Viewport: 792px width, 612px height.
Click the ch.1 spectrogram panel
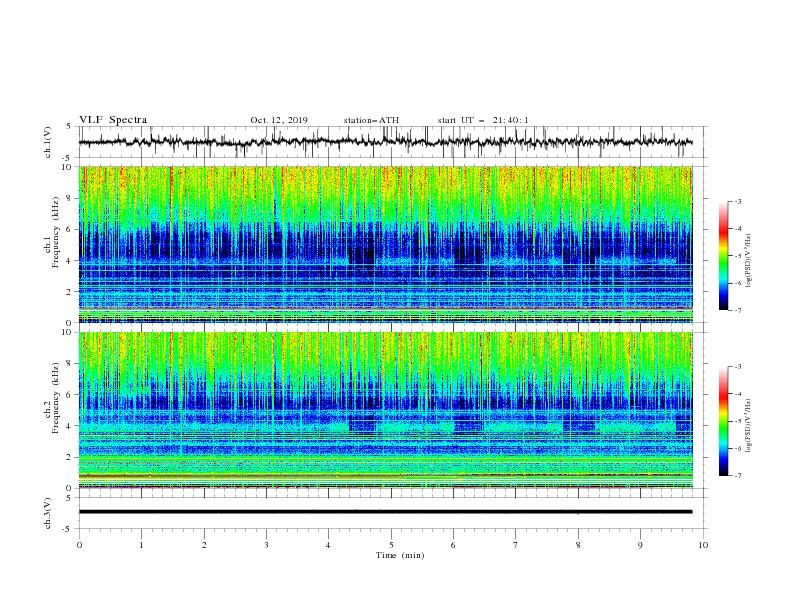tap(385, 244)
